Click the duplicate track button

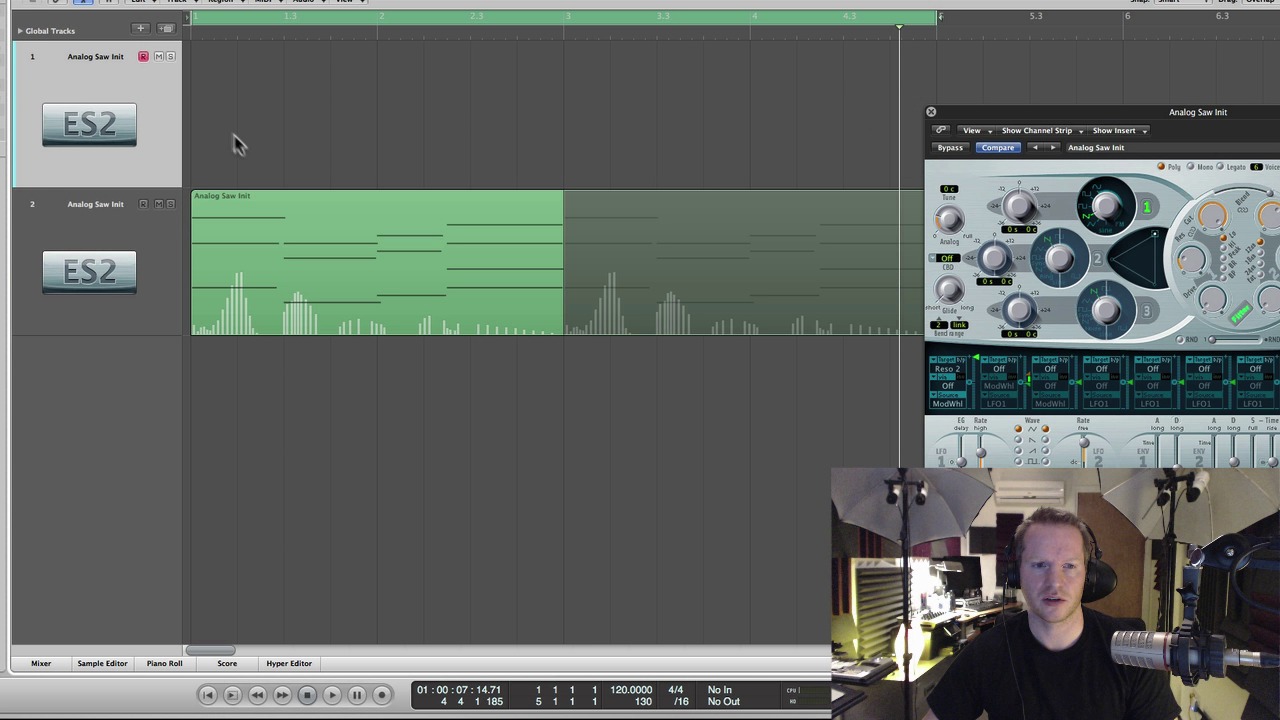pos(166,28)
